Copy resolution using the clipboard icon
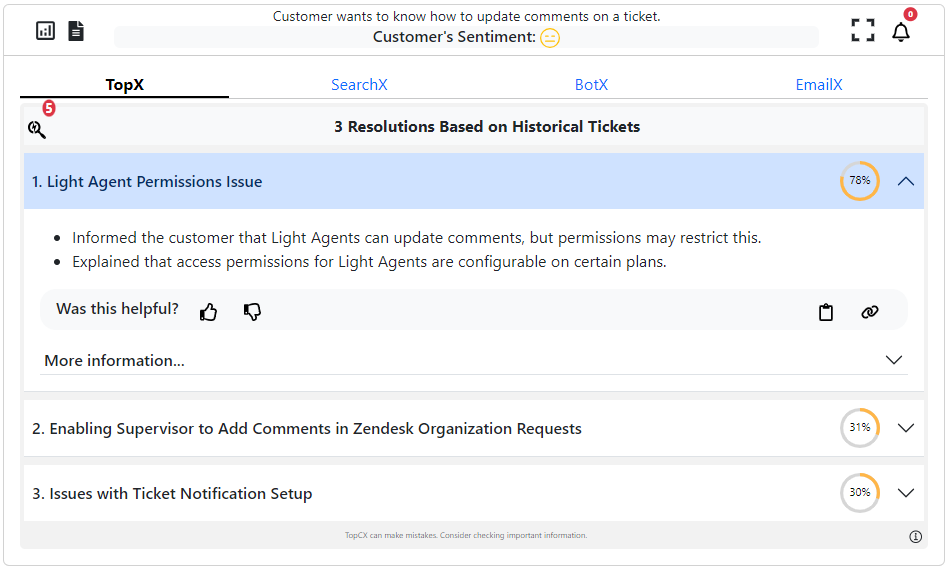950x569 pixels. (x=826, y=312)
